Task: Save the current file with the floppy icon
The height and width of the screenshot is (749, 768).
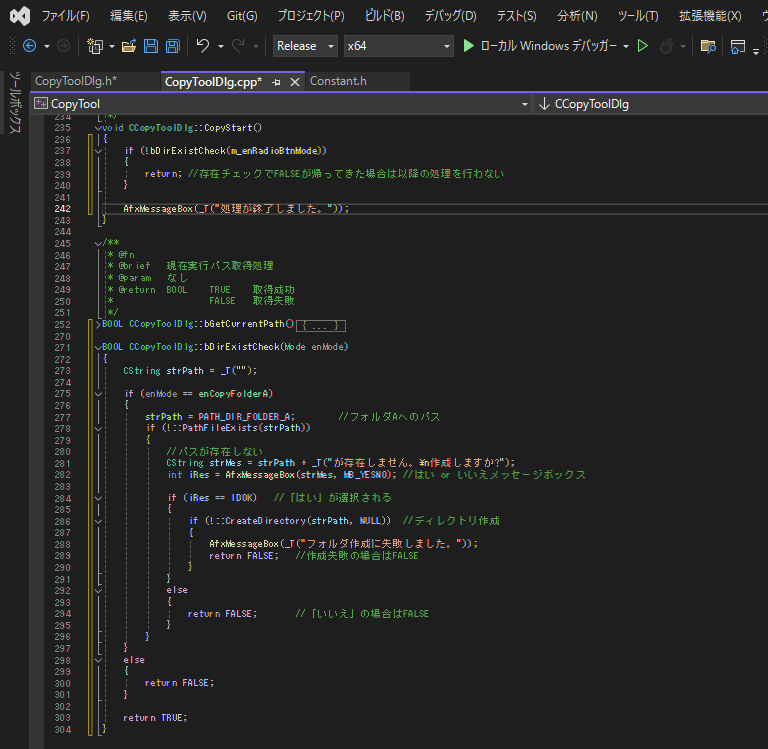Action: [150, 46]
